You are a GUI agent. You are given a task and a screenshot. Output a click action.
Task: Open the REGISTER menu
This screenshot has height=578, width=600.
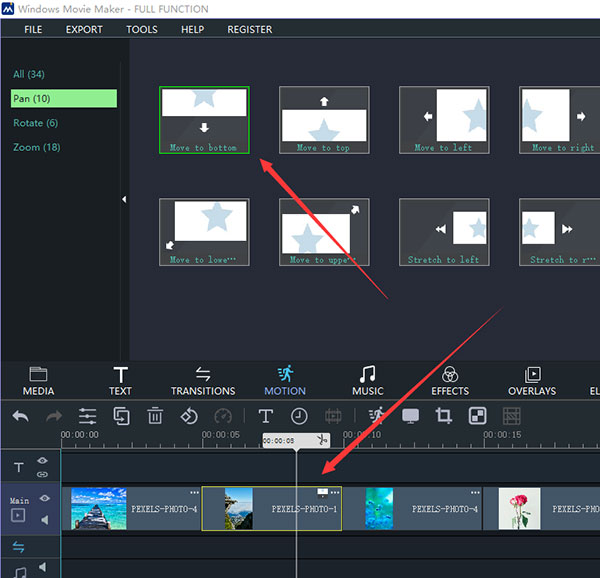click(x=250, y=29)
